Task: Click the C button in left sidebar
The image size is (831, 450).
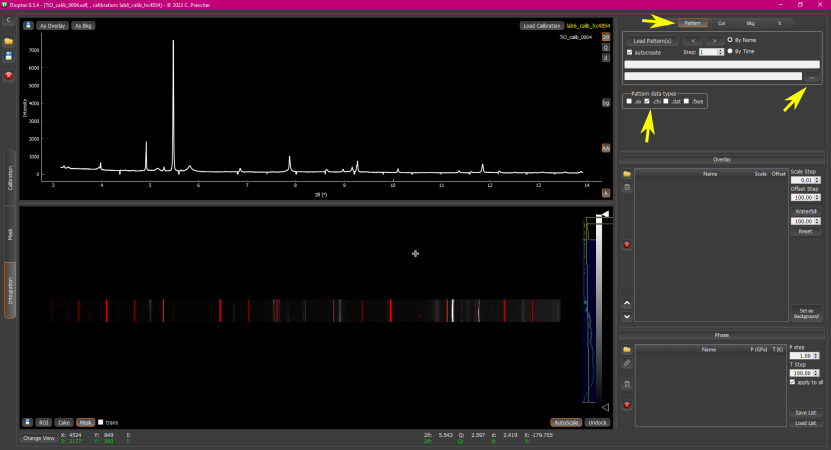Action: pyautogui.click(x=8, y=20)
